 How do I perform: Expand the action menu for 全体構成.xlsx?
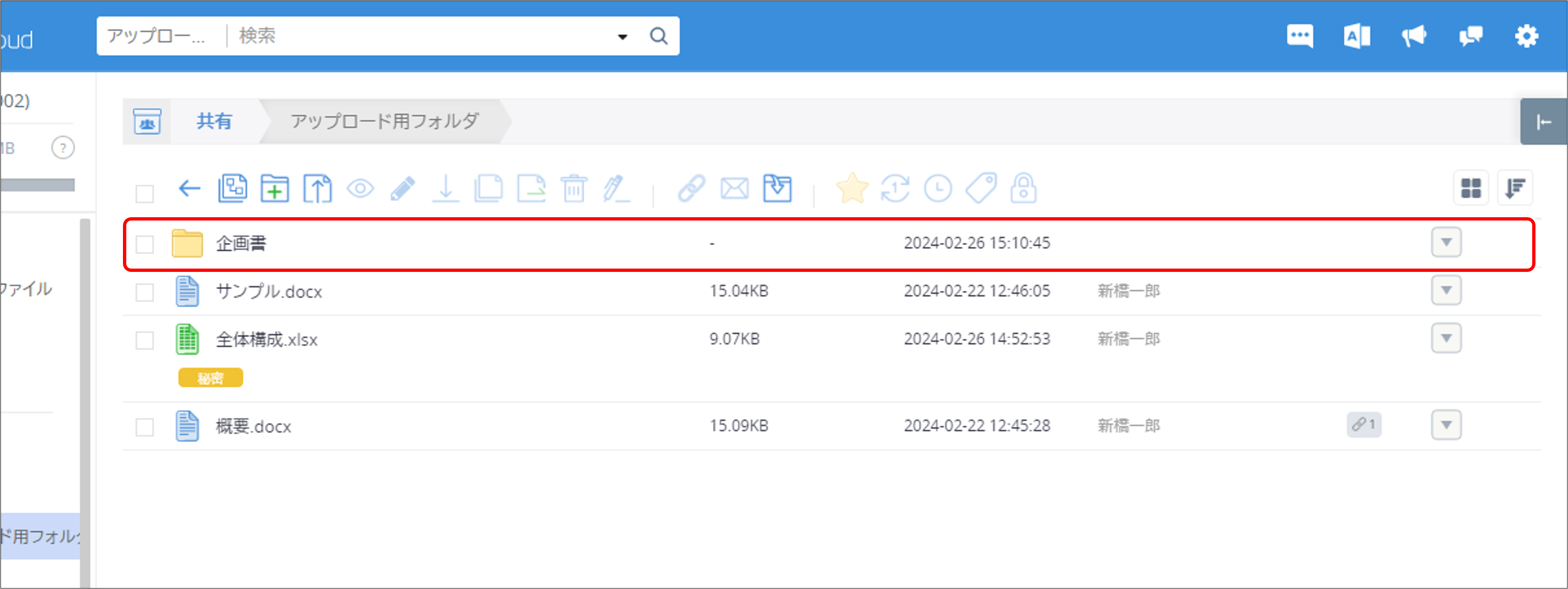1446,338
